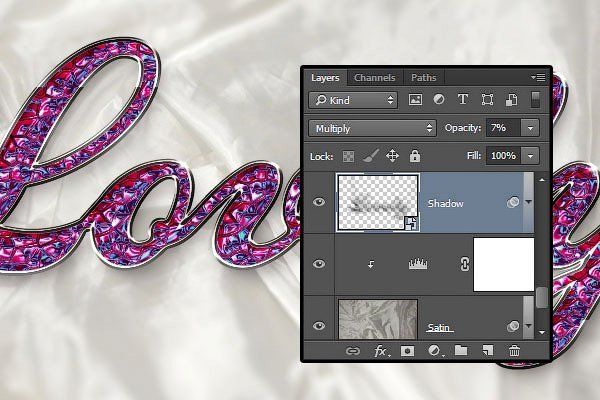
Task: Filter layers by shape layer icon
Action: (487, 100)
